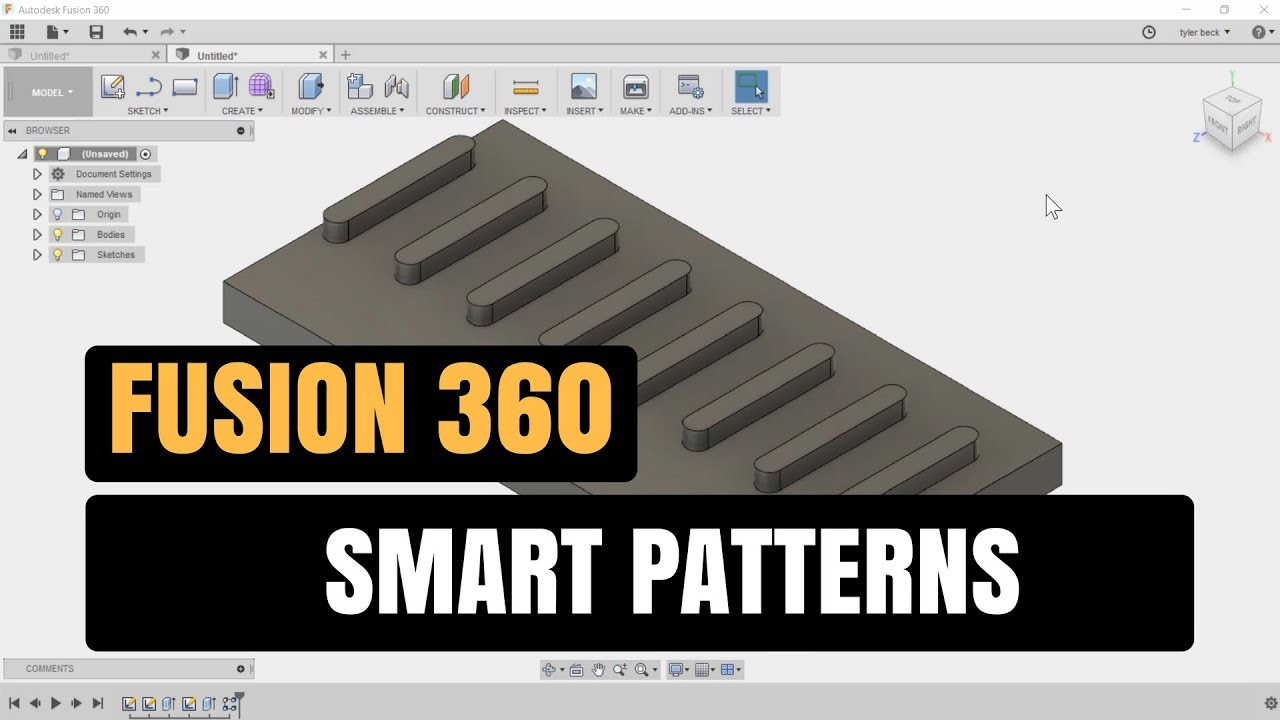Open the INSERT menu
This screenshot has width=1280, height=720.
coord(584,111)
